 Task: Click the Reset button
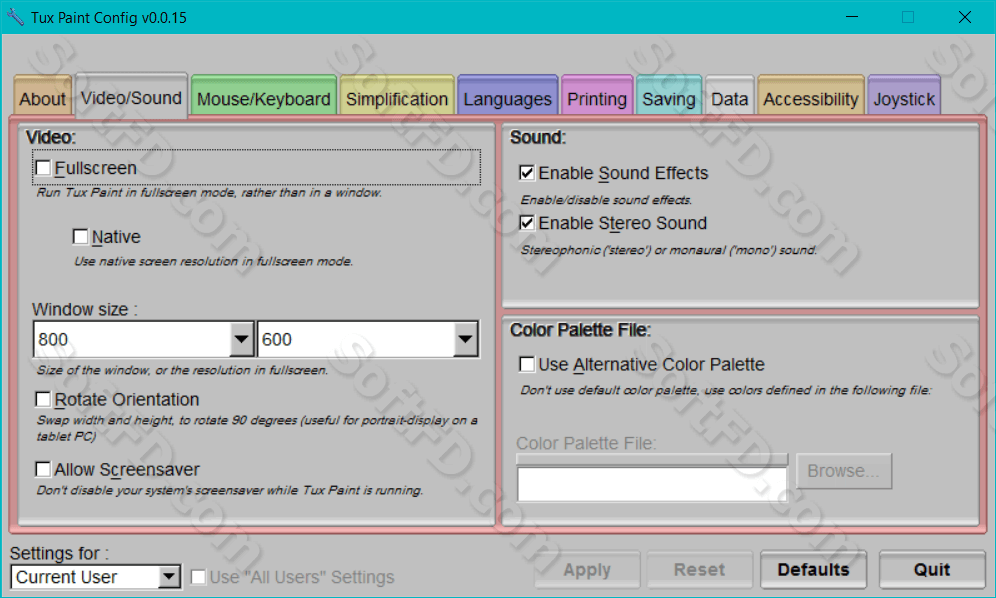click(699, 569)
